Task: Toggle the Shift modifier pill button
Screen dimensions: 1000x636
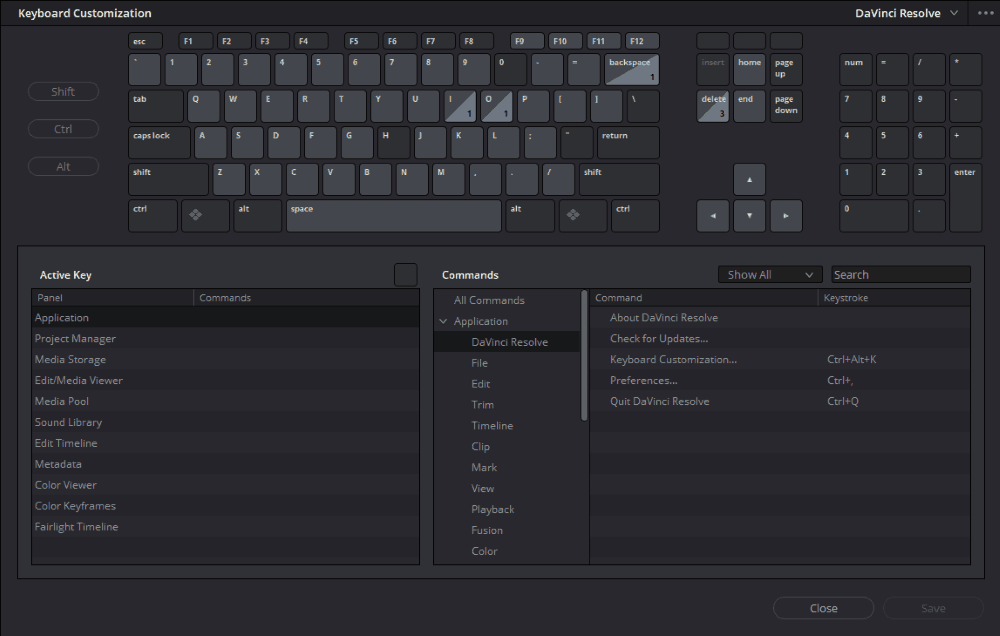Action: [x=63, y=92]
